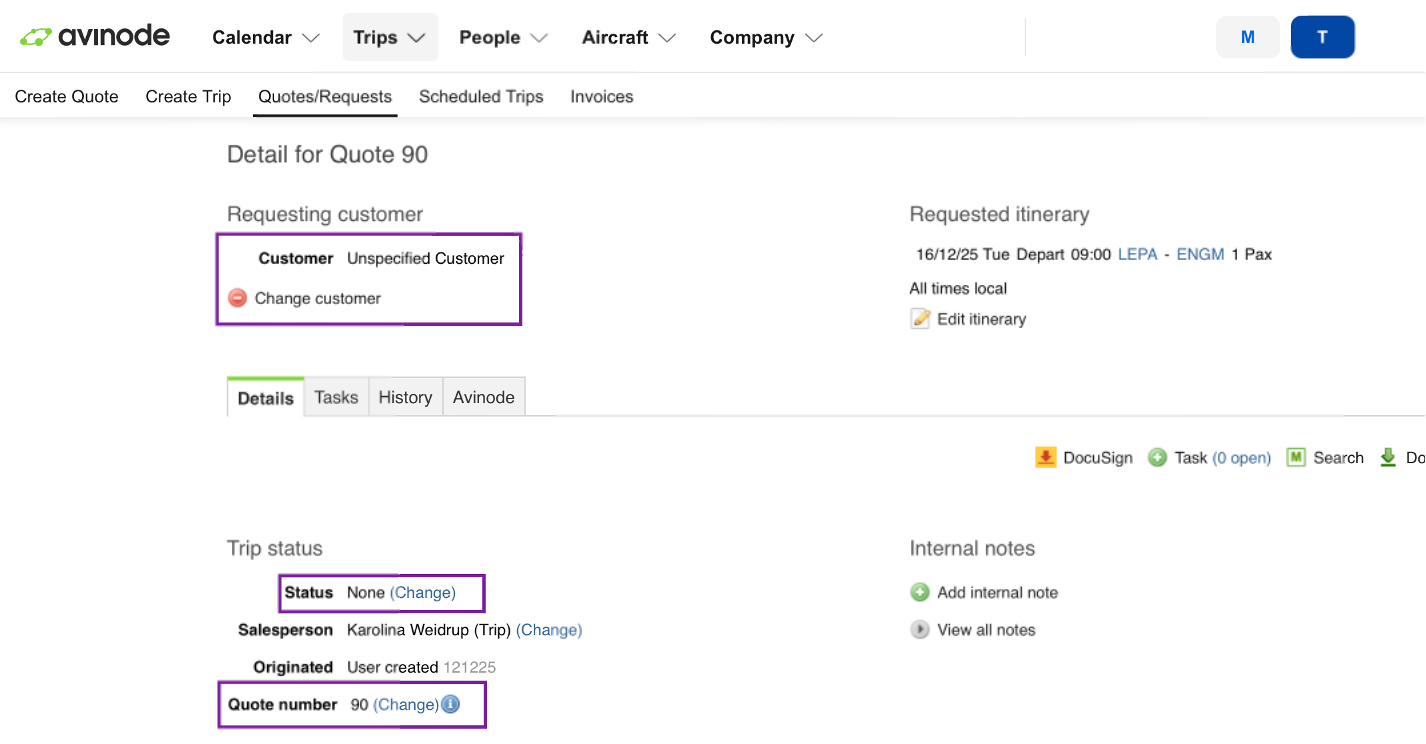The image size is (1426, 744).
Task: Click the Change link next to Status
Action: coord(423,592)
